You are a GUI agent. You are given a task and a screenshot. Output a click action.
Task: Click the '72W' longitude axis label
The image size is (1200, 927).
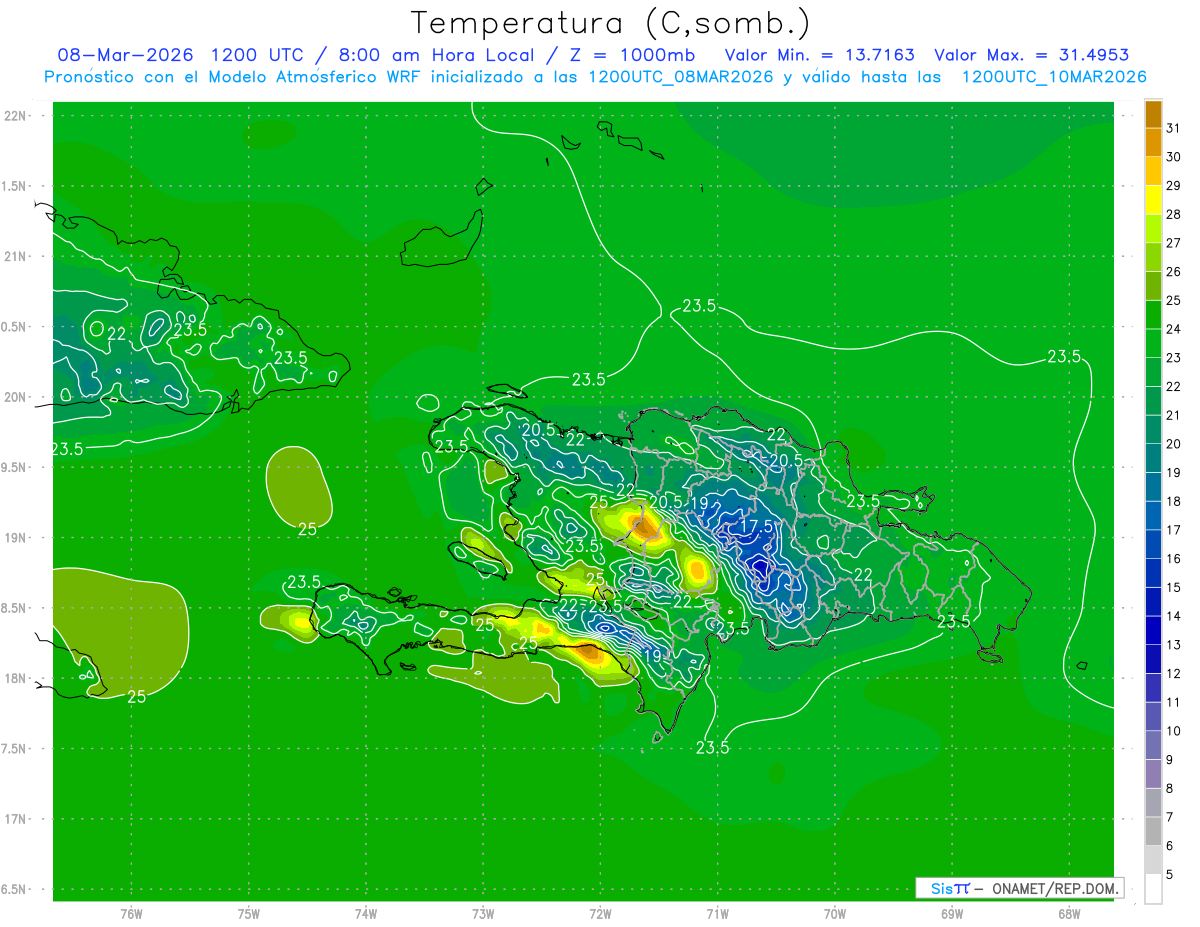[600, 914]
